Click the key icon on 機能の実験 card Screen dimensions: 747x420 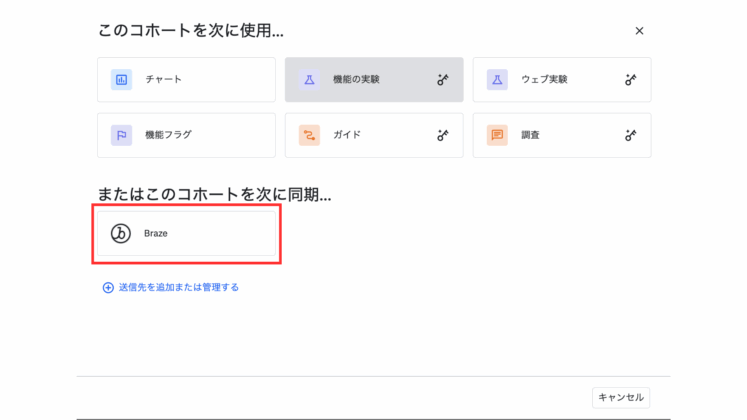pyautogui.click(x=443, y=80)
